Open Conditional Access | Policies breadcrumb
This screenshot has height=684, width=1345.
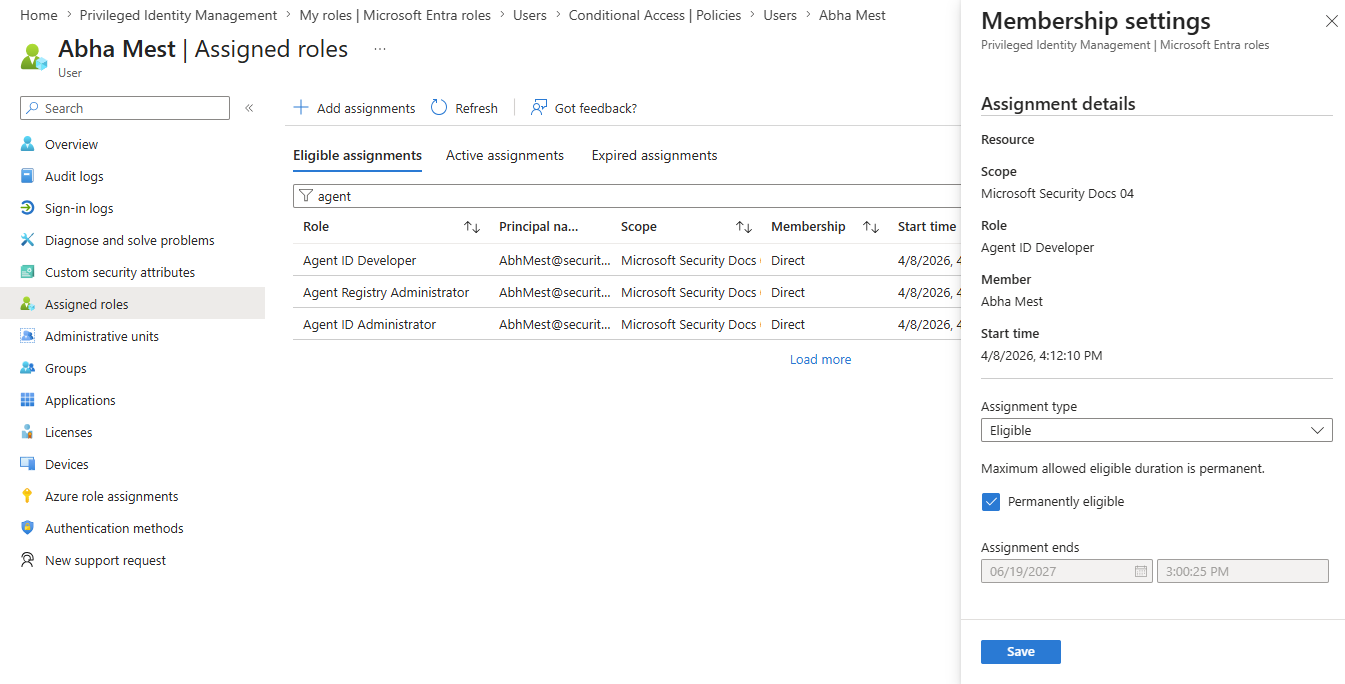point(655,15)
